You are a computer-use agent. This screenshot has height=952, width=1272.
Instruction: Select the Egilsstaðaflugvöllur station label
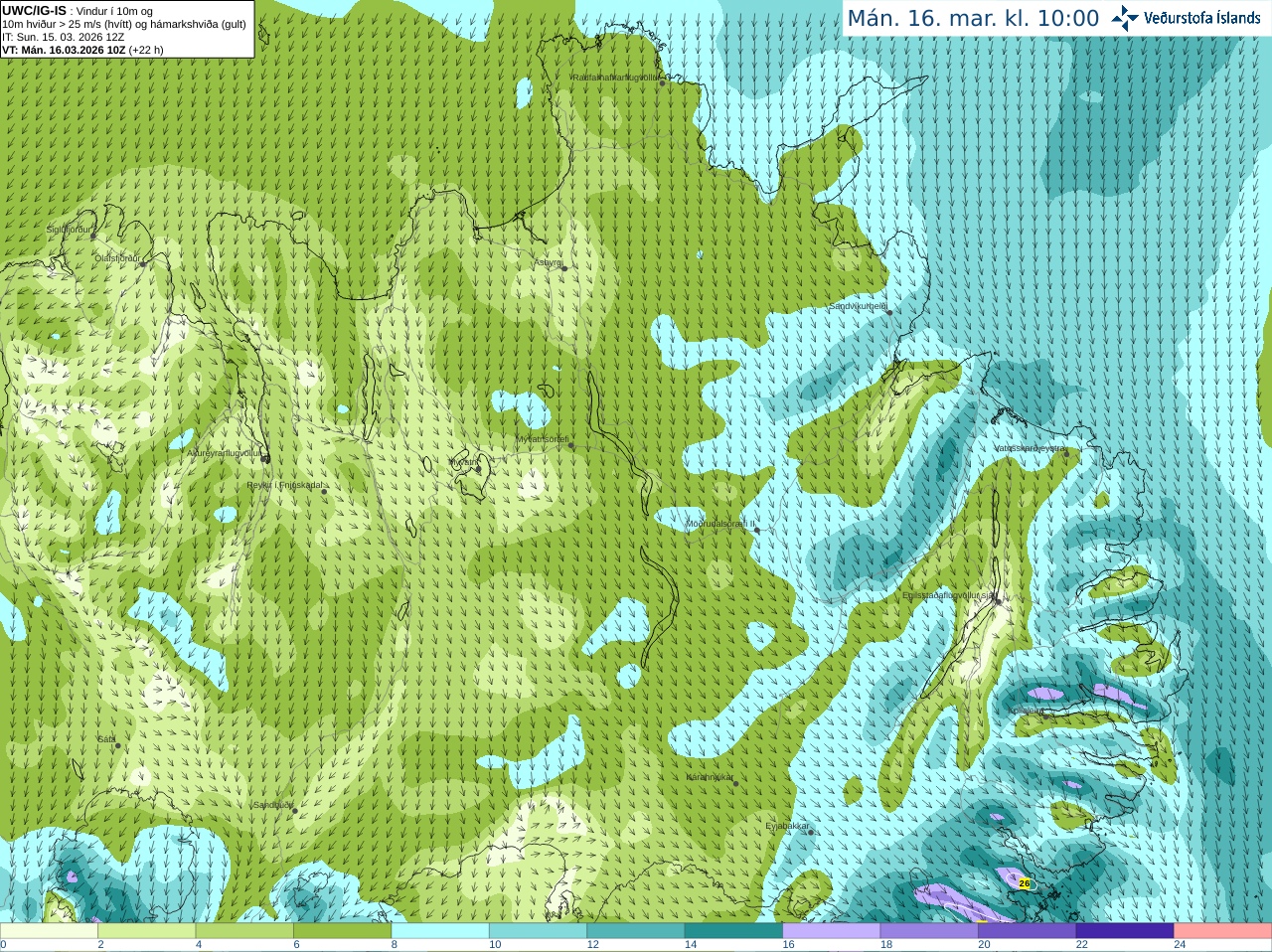click(949, 594)
